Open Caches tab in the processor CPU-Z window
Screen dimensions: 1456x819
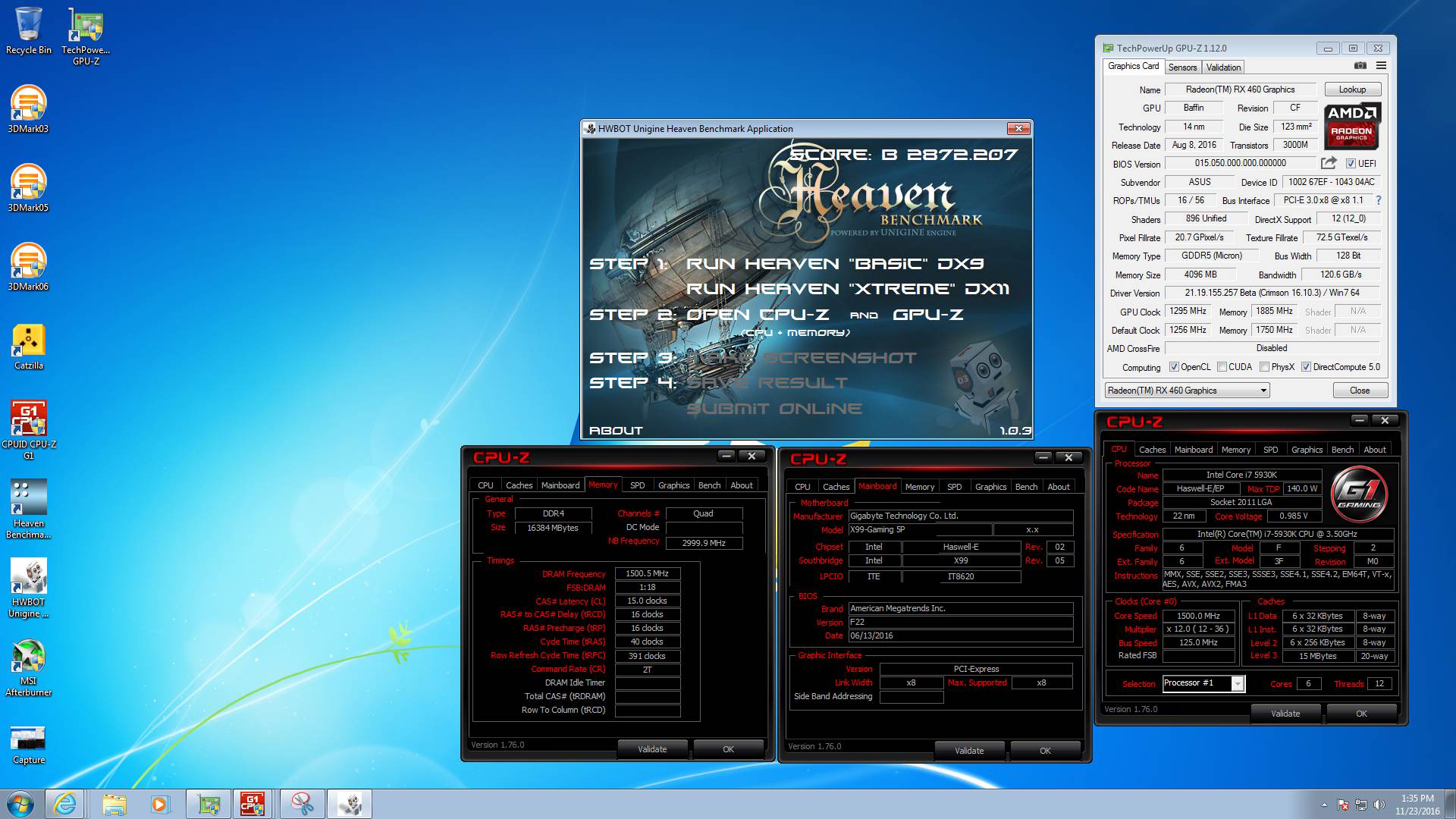point(1152,450)
